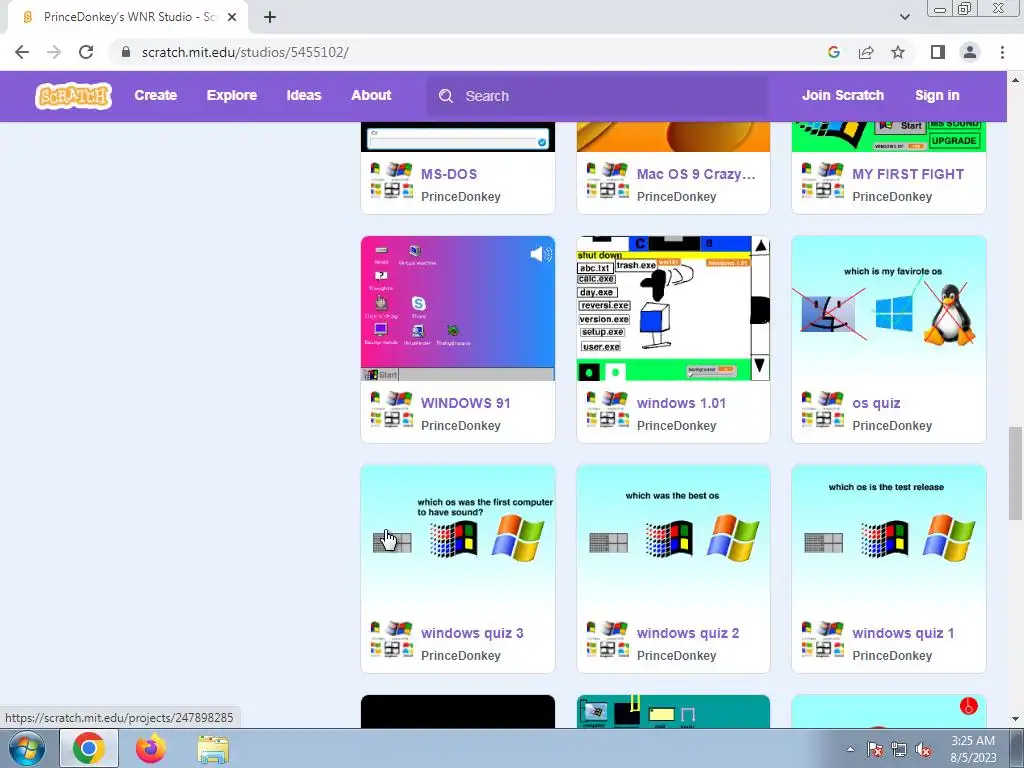
Task: Bookmark this page with star icon
Action: [x=898, y=52]
